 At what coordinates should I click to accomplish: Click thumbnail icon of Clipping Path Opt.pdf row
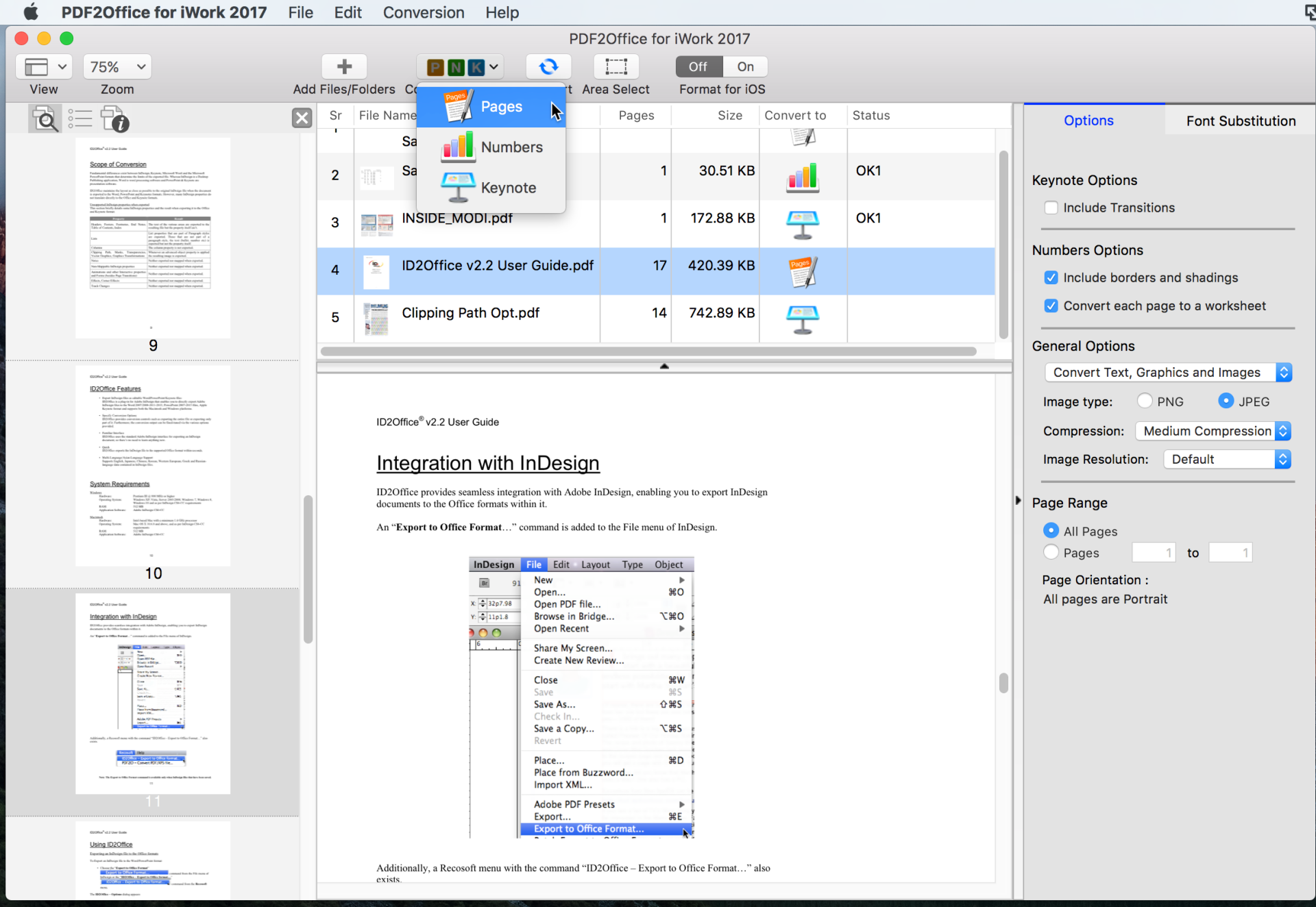[x=376, y=319]
